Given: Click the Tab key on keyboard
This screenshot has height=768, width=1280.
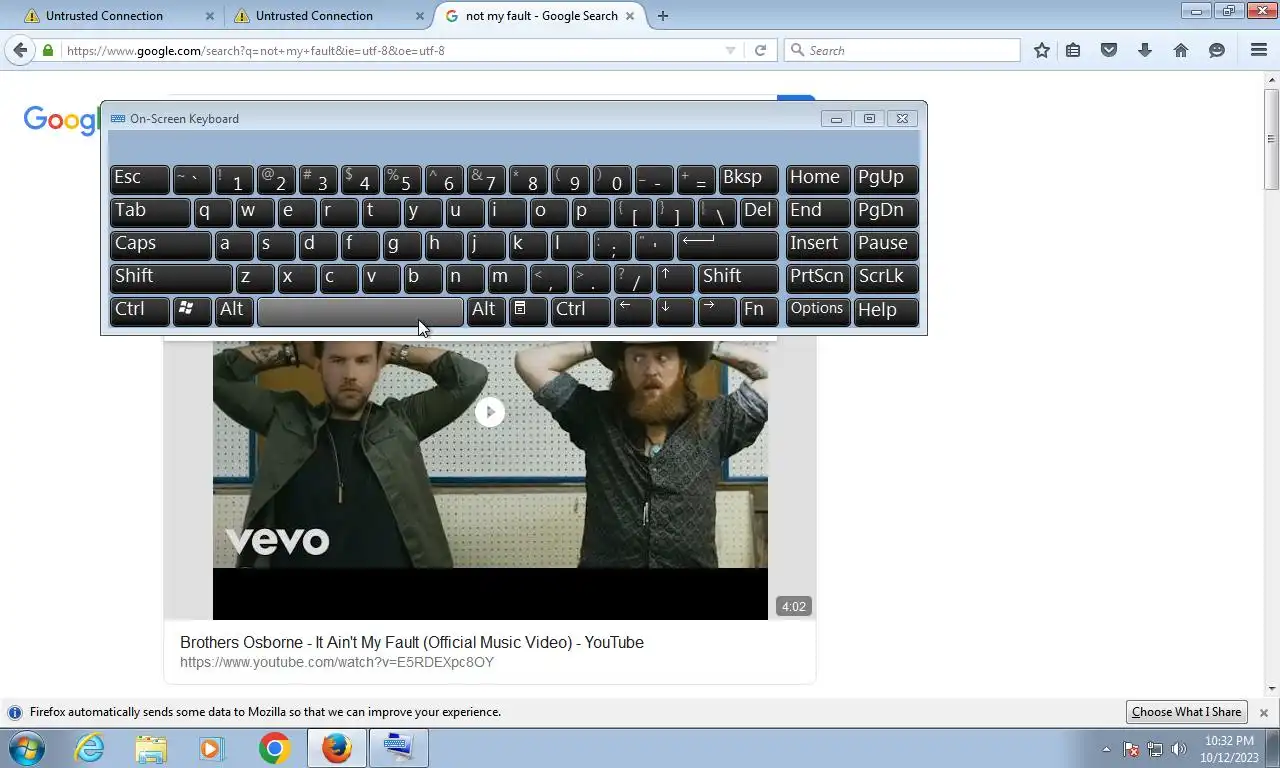Looking at the screenshot, I should 150,211.
